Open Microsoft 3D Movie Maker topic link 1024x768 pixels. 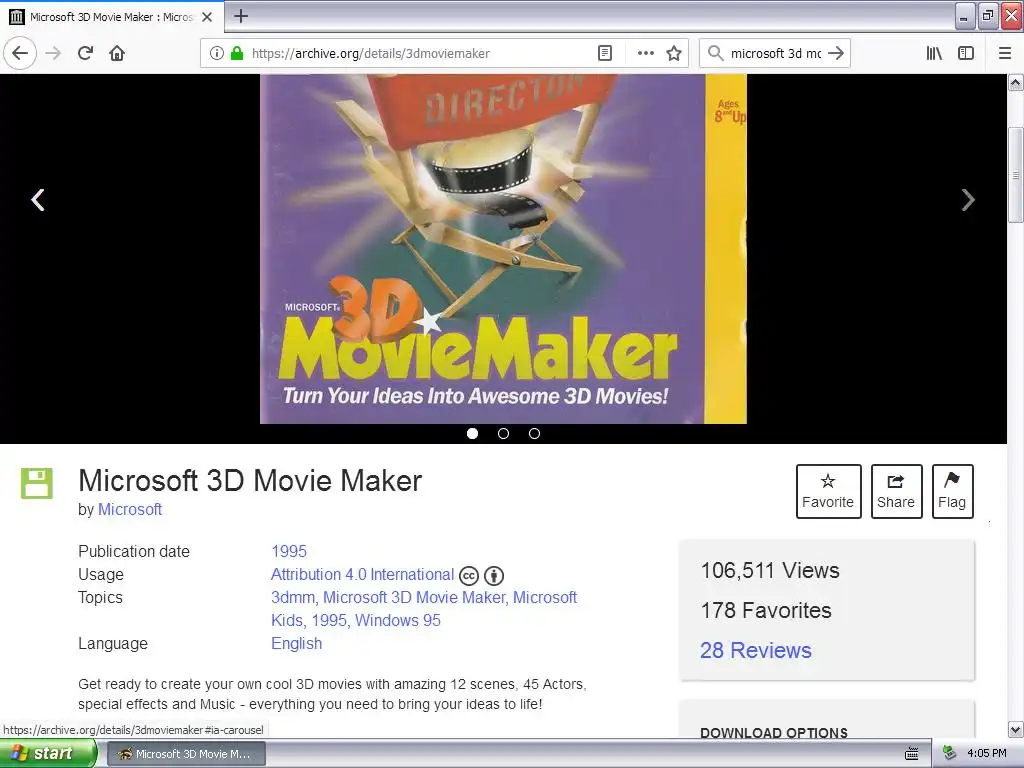coord(414,598)
